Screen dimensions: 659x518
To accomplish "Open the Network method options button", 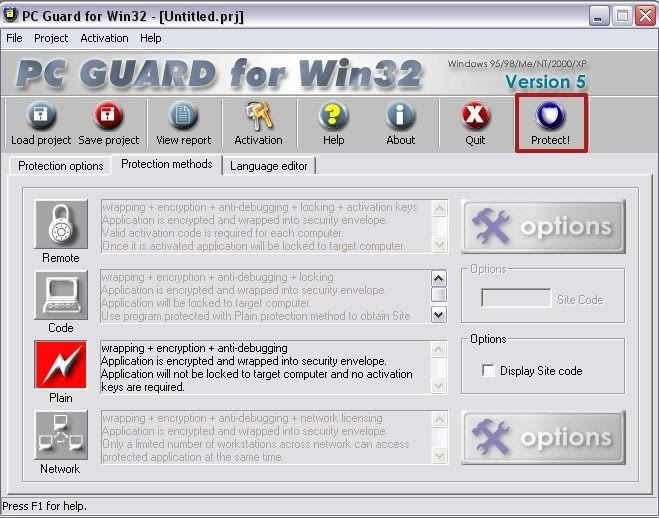I will point(543,437).
